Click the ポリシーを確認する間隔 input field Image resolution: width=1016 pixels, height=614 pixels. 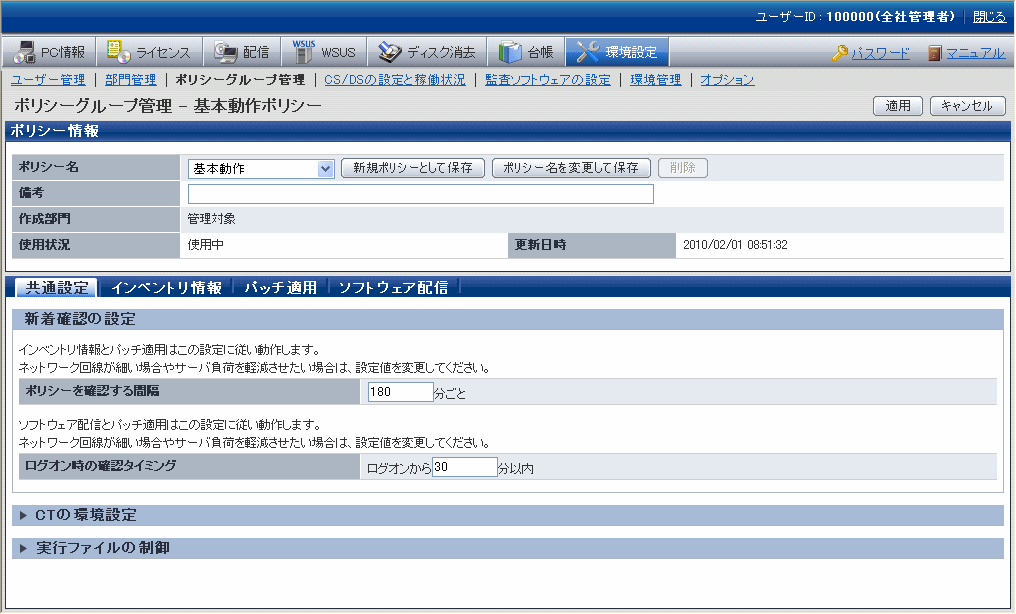tap(400, 392)
